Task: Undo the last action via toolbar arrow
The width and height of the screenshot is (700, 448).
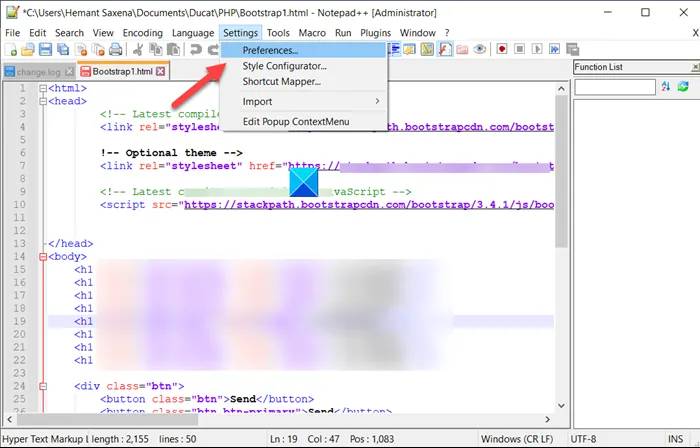Action: [x=196, y=50]
